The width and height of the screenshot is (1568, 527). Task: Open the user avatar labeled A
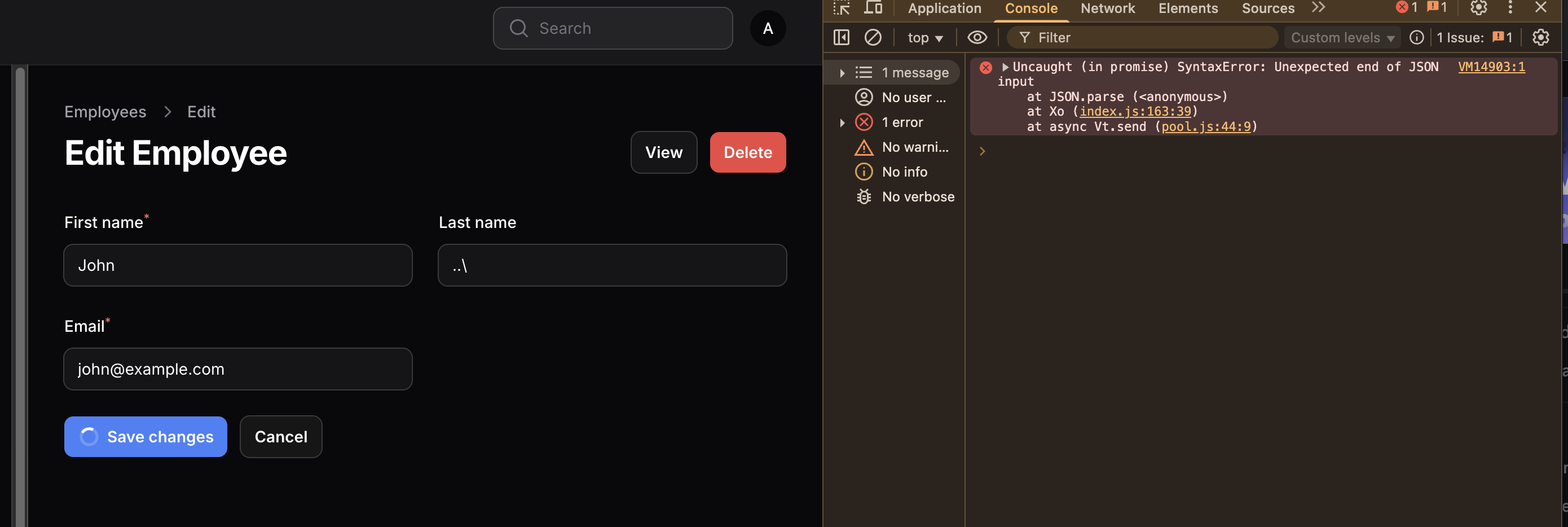[x=768, y=28]
